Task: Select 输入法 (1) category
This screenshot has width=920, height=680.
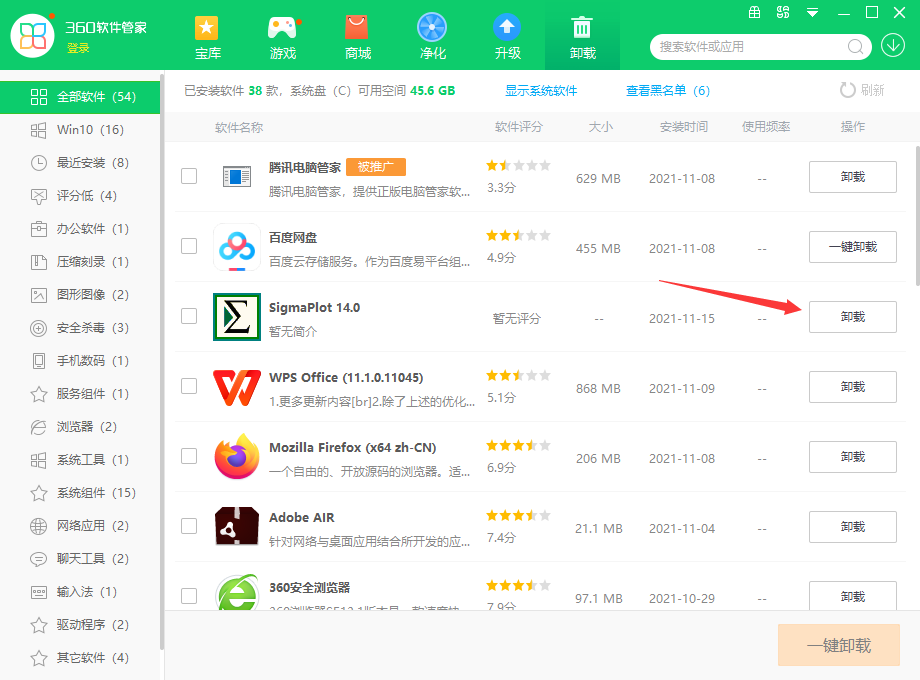Action: click(x=80, y=591)
